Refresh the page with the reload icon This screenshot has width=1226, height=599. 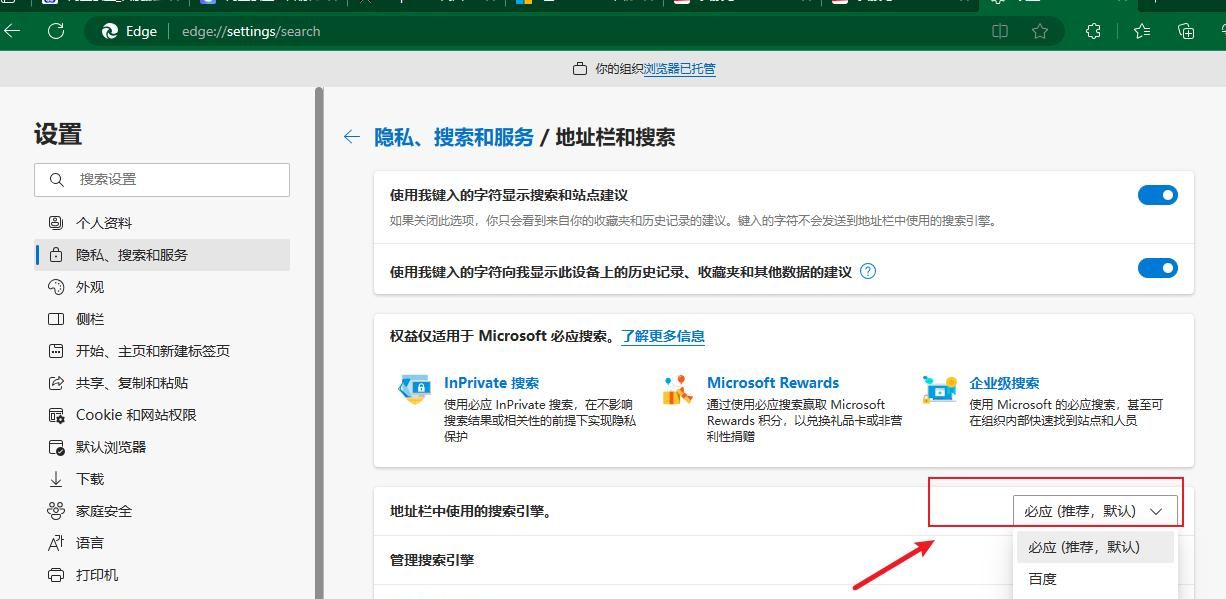[57, 31]
